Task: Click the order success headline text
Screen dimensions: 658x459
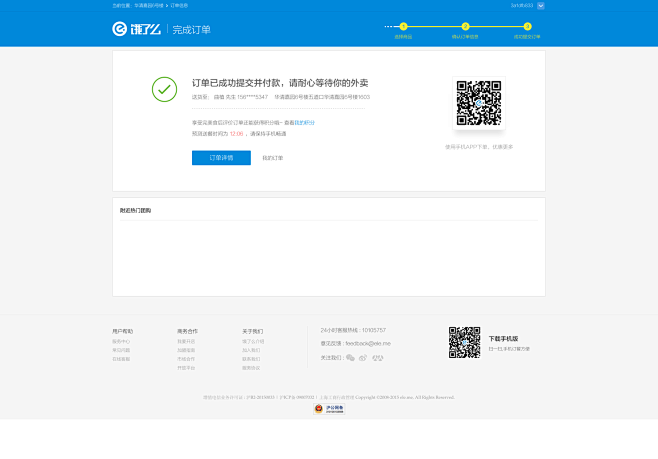Action: pyautogui.click(x=280, y=83)
